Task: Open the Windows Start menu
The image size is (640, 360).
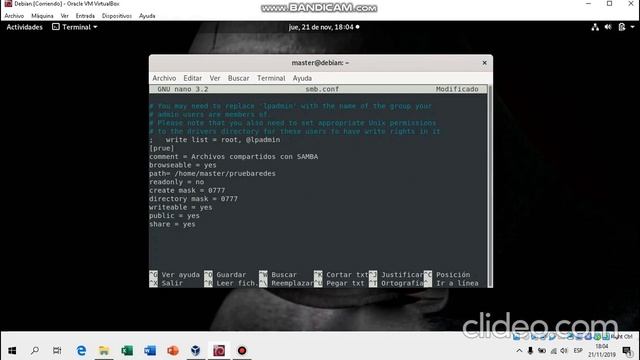Action: [12, 351]
